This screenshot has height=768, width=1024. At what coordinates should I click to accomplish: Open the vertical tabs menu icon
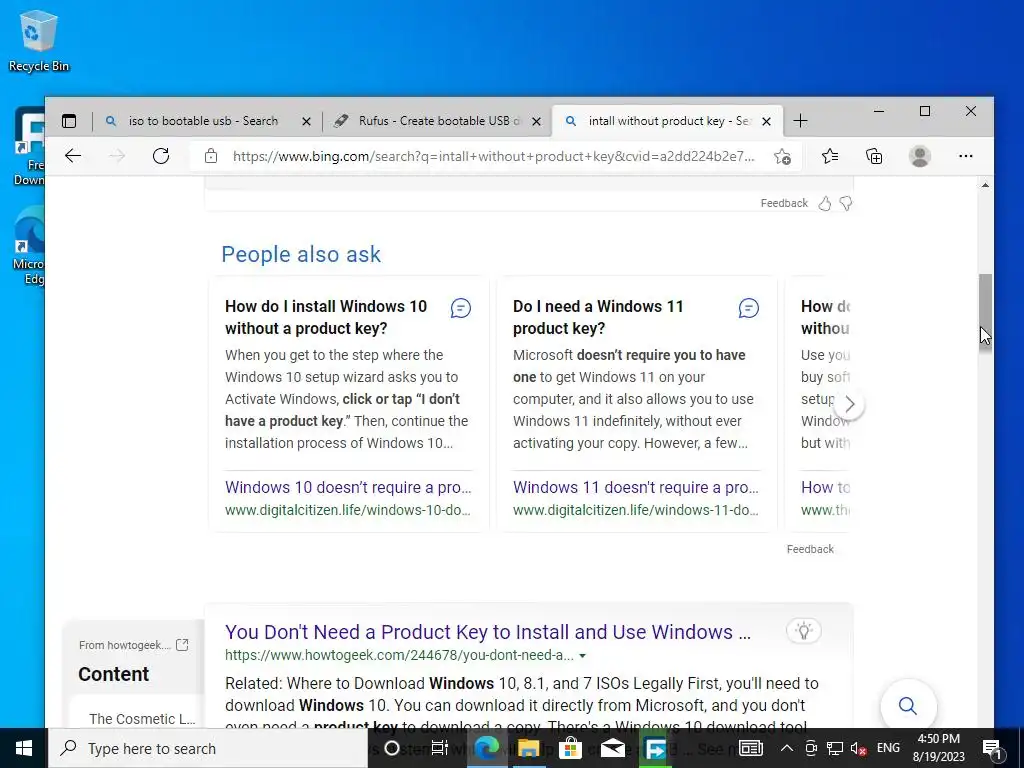[69, 121]
